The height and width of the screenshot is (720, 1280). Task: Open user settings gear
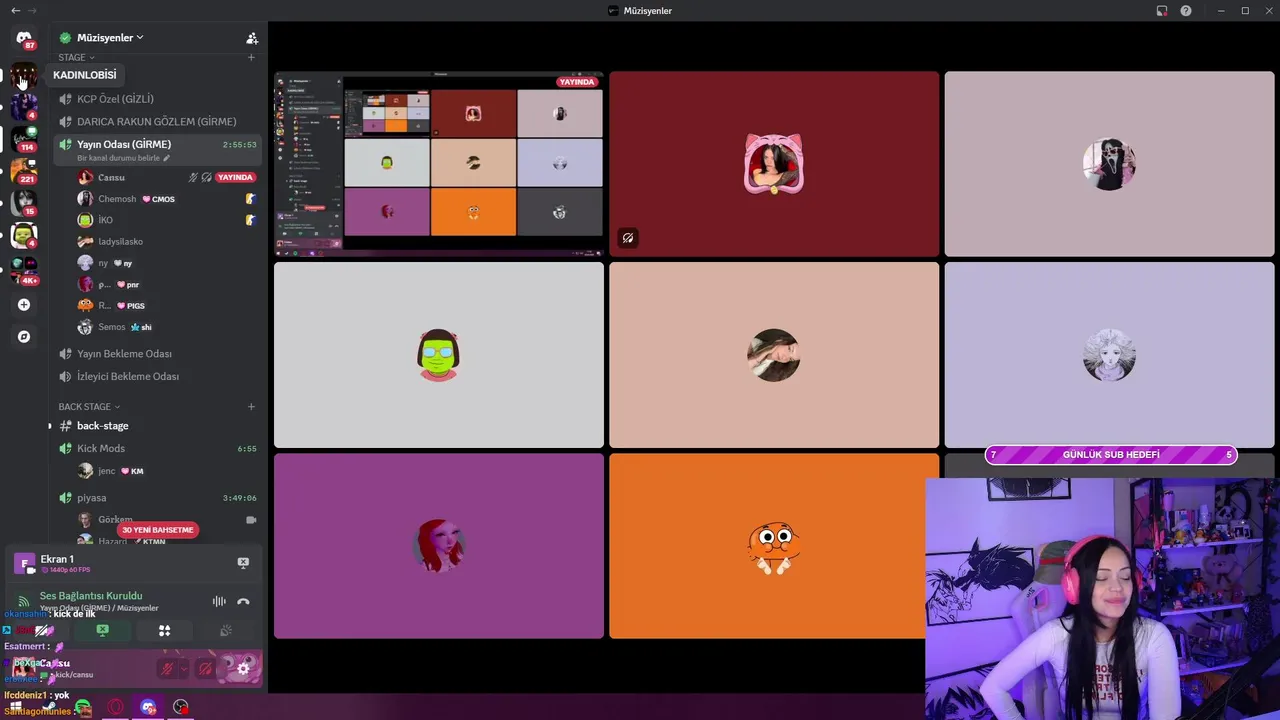click(243, 669)
